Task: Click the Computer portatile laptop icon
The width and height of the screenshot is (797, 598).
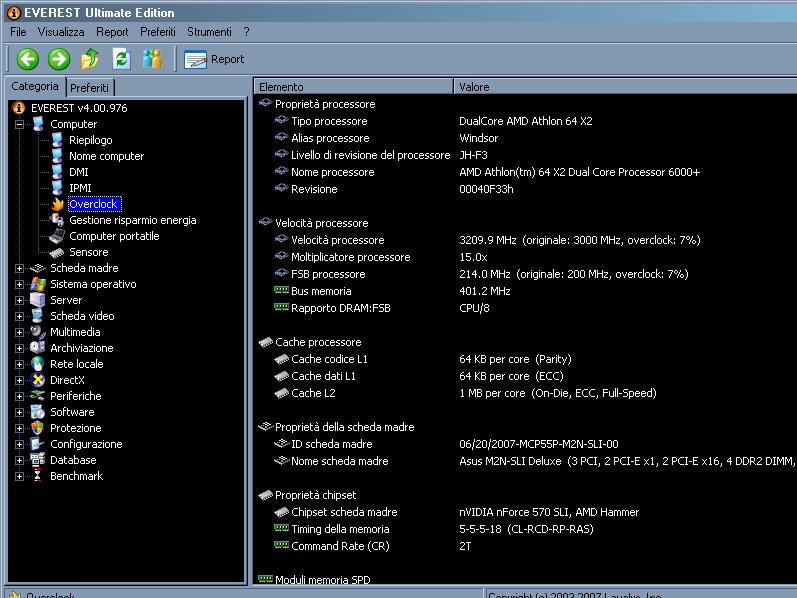Action: point(57,236)
